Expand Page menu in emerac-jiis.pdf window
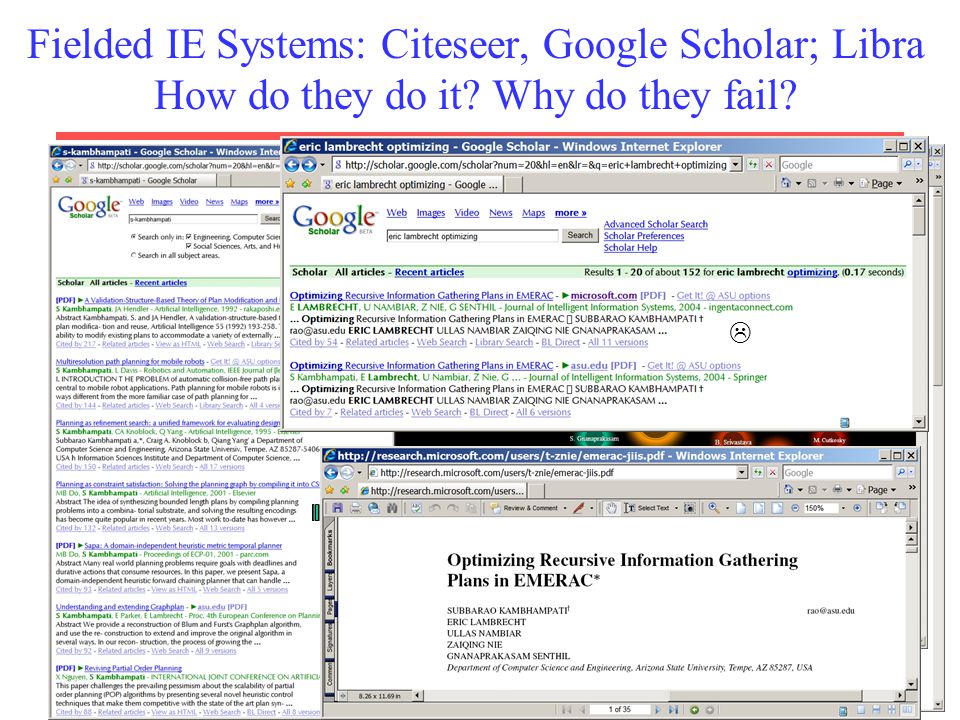Image resolution: width=960 pixels, height=720 pixels. coord(878,490)
